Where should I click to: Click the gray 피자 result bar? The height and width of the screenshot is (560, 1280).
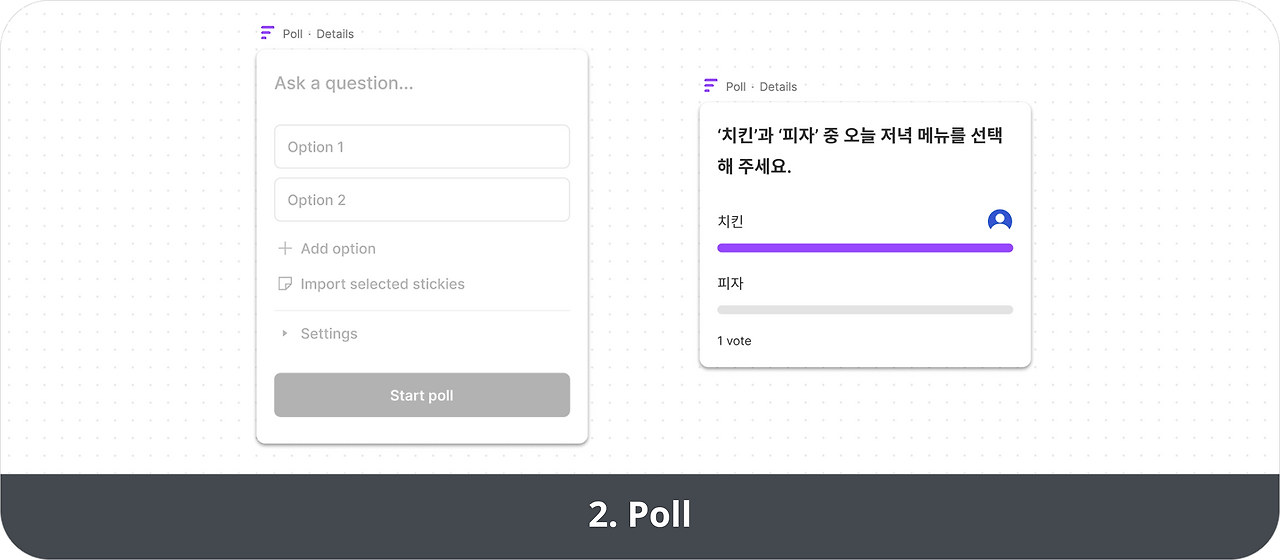(864, 310)
